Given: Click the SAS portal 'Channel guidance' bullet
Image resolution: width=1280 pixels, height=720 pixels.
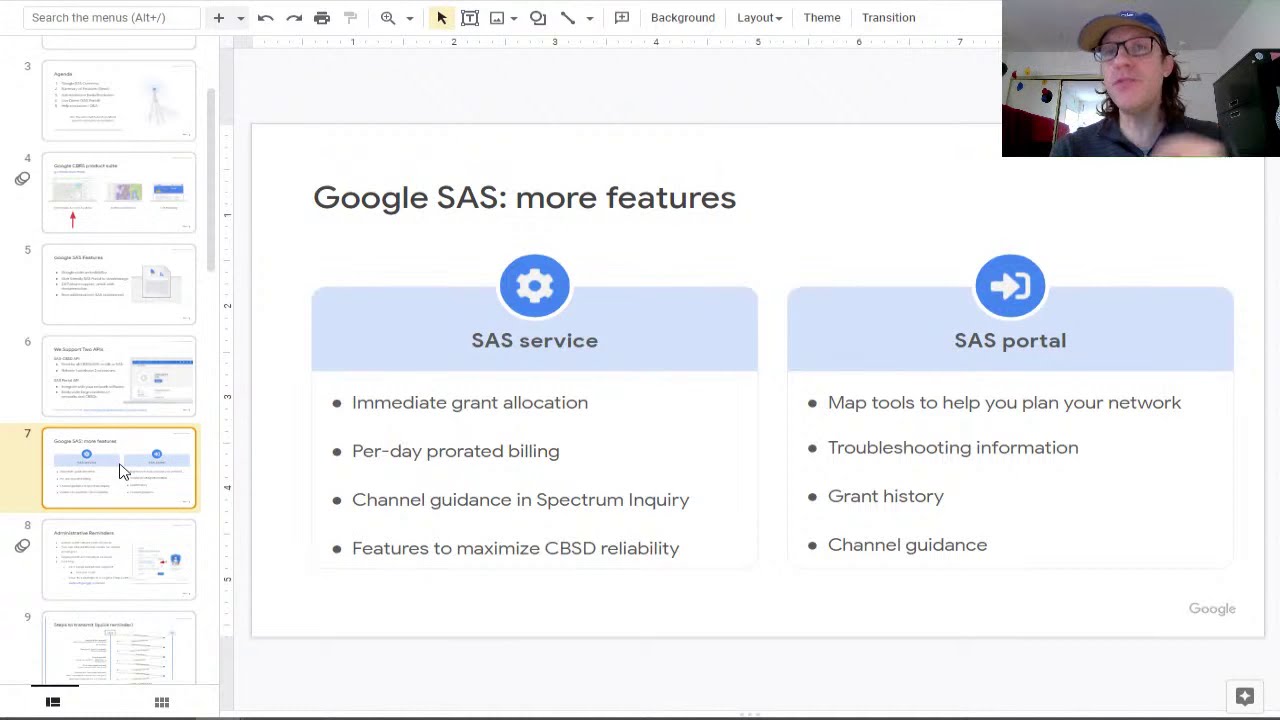Looking at the screenshot, I should [x=907, y=545].
